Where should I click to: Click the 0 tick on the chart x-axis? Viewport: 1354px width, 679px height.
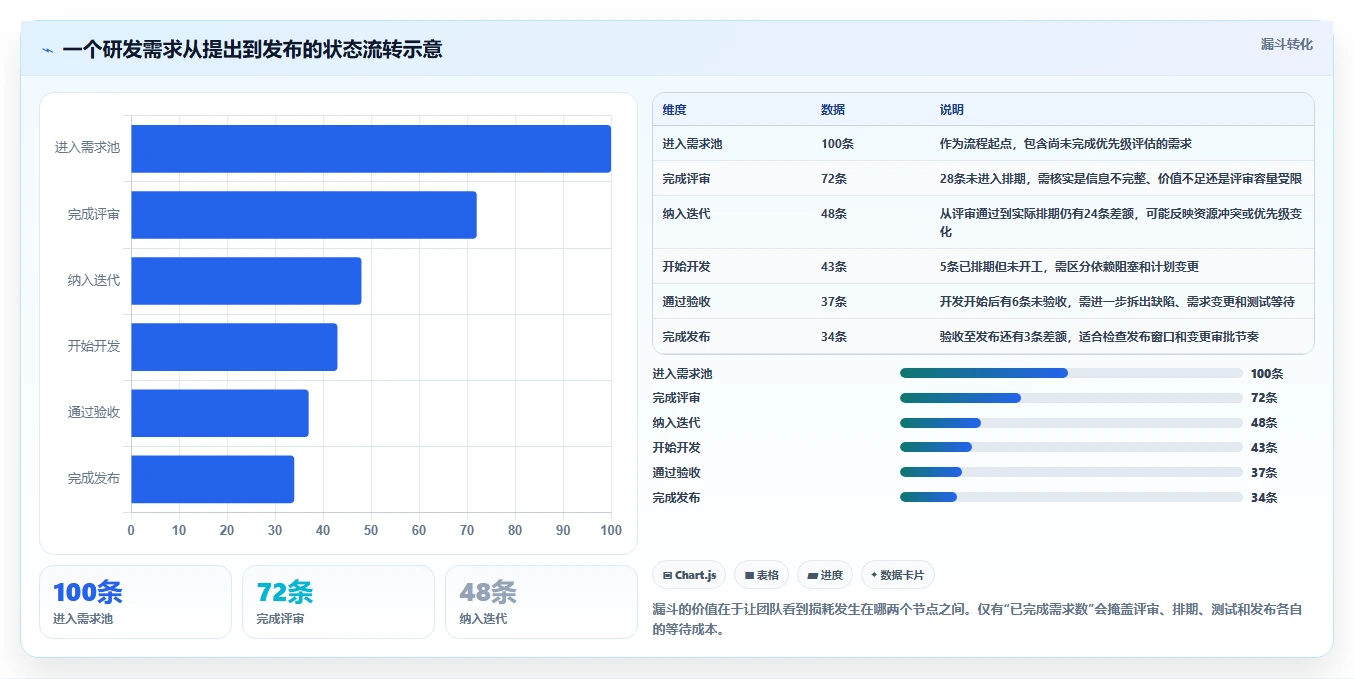(131, 531)
